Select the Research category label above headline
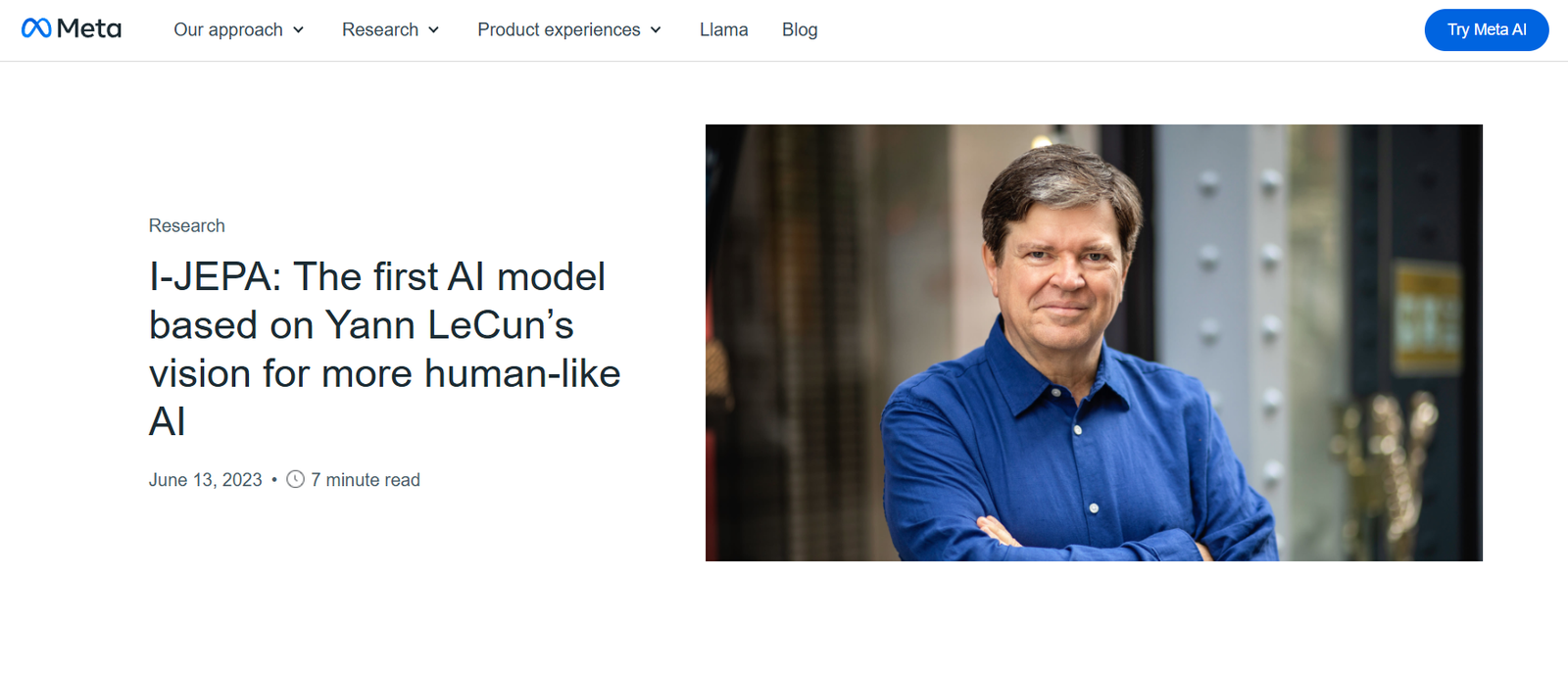 [x=187, y=226]
